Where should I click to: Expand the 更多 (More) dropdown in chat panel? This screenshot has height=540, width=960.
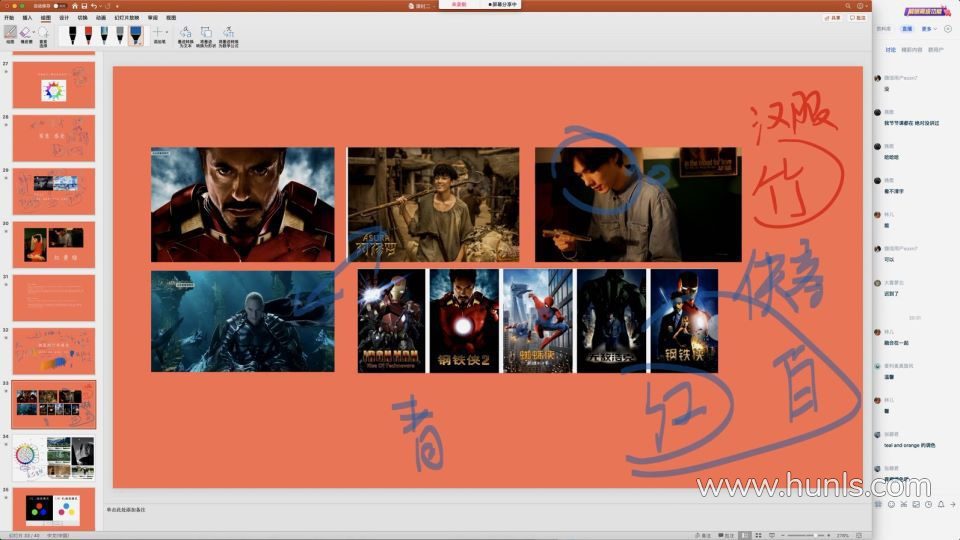point(929,29)
